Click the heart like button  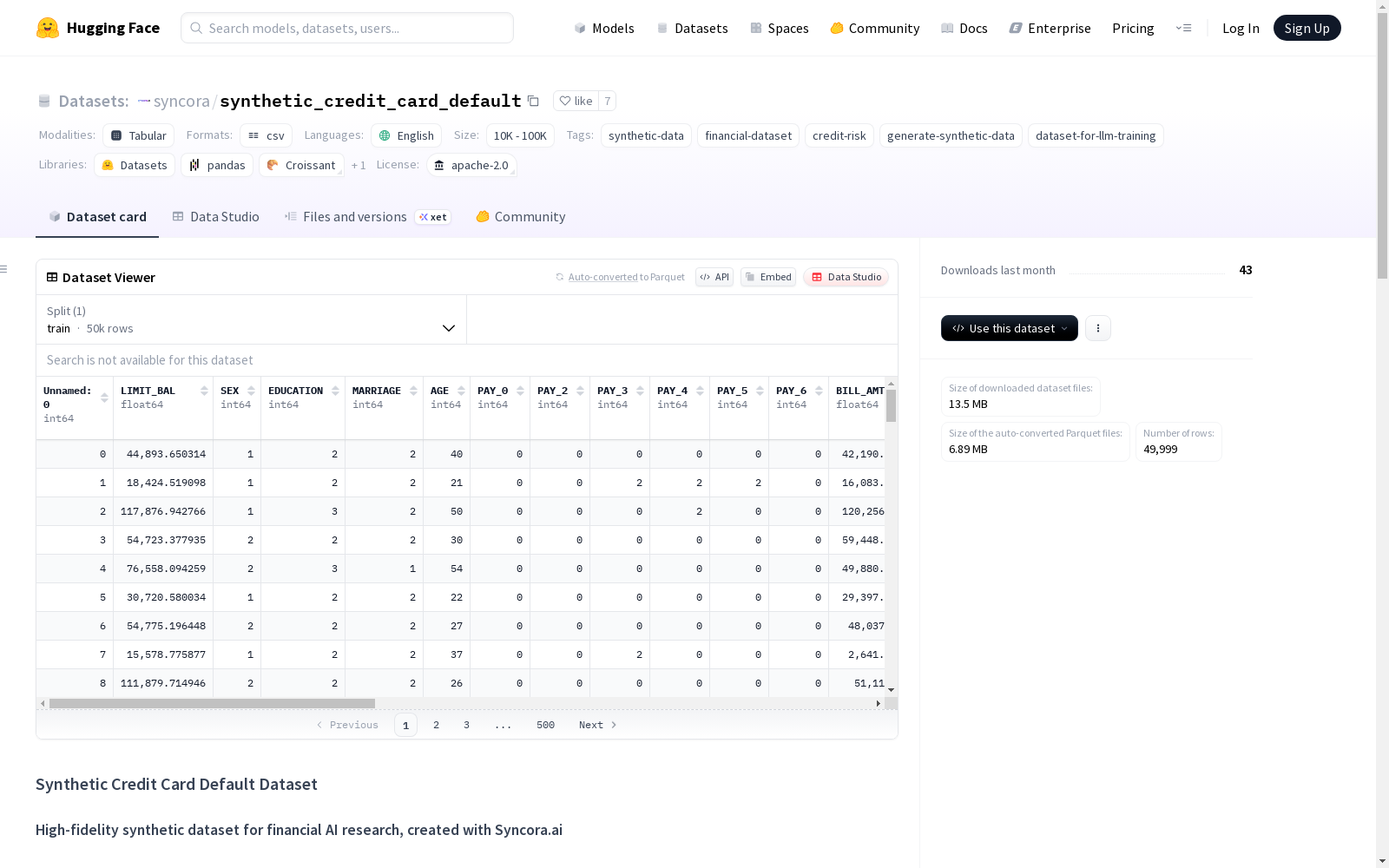click(576, 101)
